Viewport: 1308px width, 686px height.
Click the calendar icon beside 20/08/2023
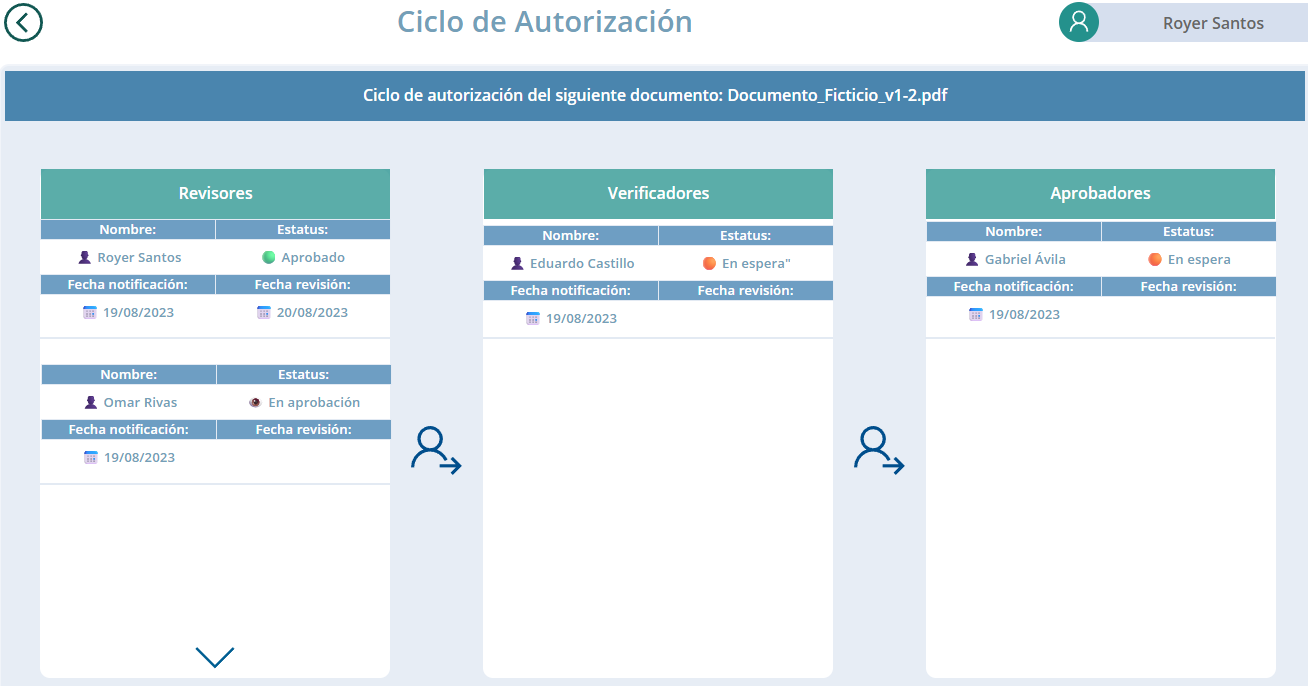[264, 312]
